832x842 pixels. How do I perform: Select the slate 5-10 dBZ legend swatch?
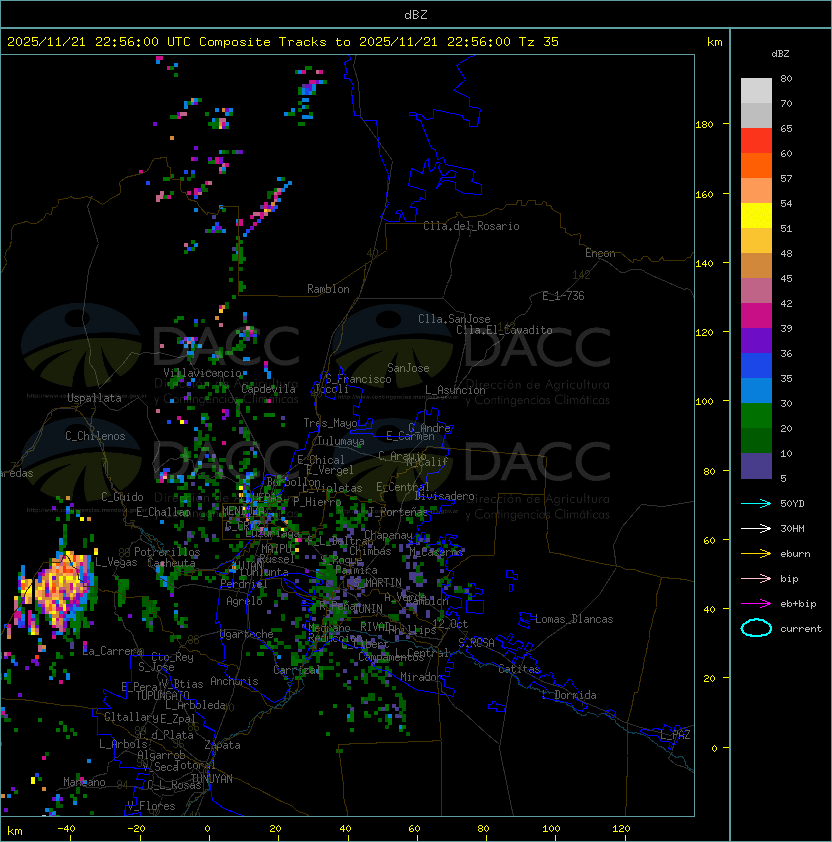point(756,466)
